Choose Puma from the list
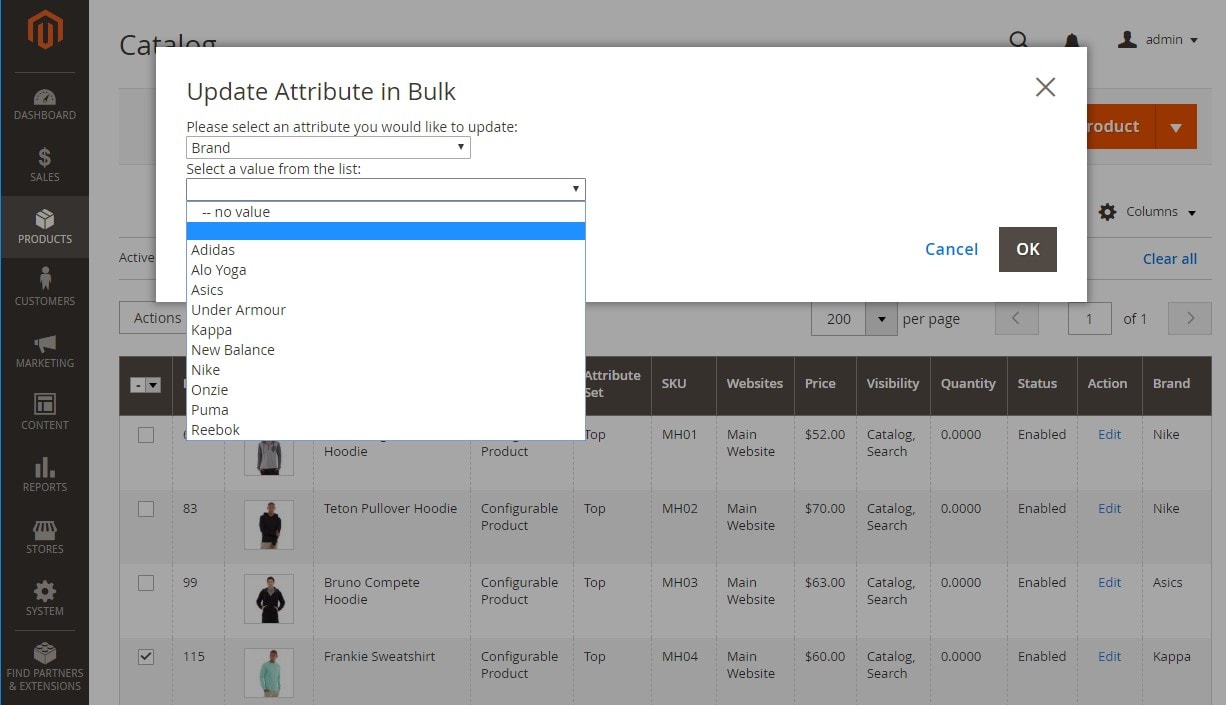Screen dimensions: 1226x705 click(x=385, y=410)
